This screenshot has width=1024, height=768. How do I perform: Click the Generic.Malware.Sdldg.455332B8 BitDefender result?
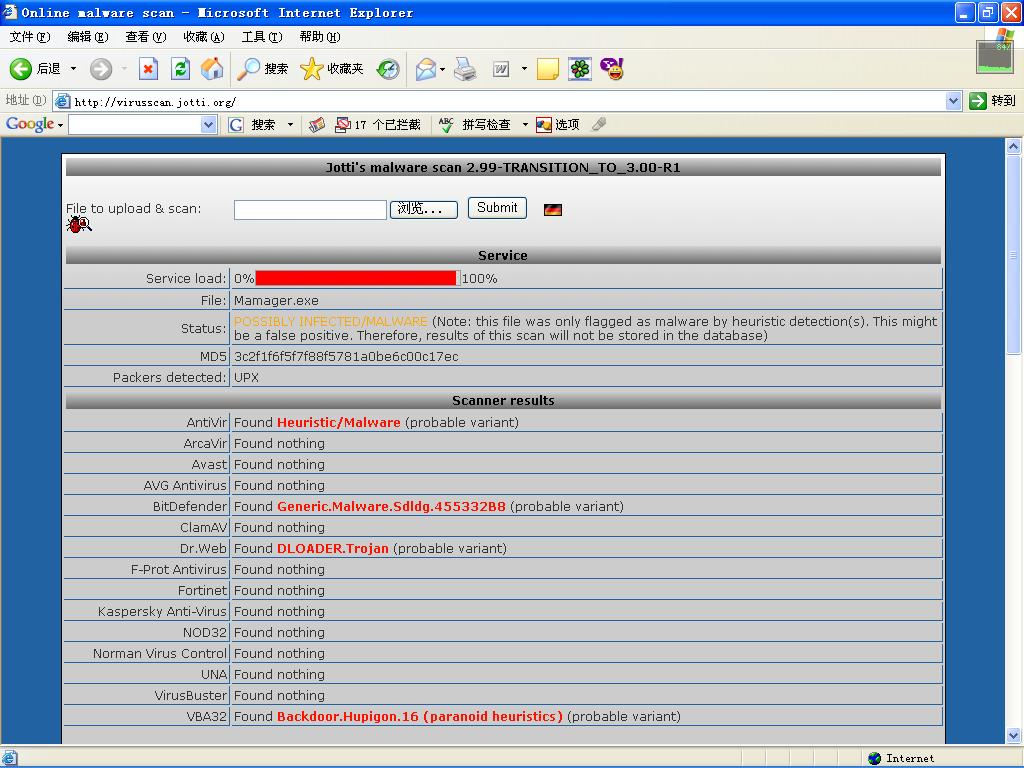pos(391,507)
